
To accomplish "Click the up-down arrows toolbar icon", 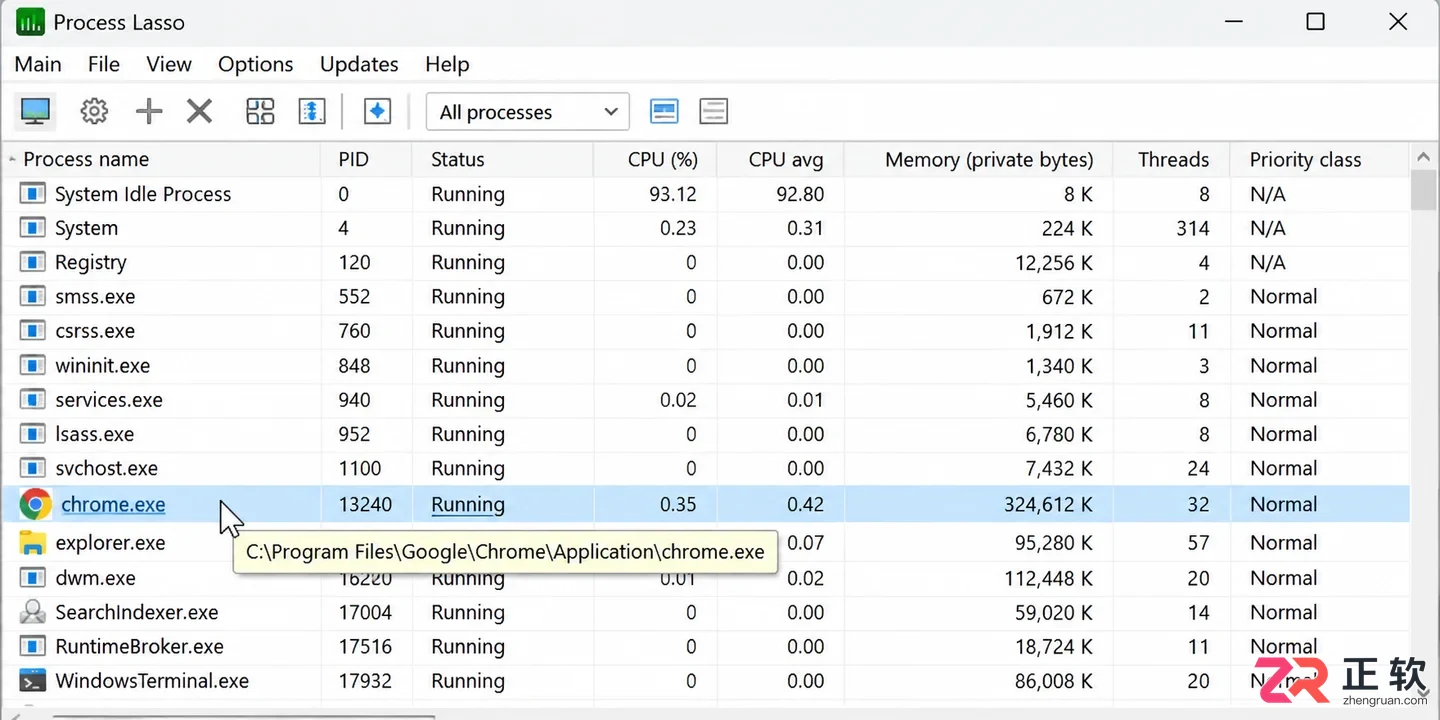I will (313, 111).
